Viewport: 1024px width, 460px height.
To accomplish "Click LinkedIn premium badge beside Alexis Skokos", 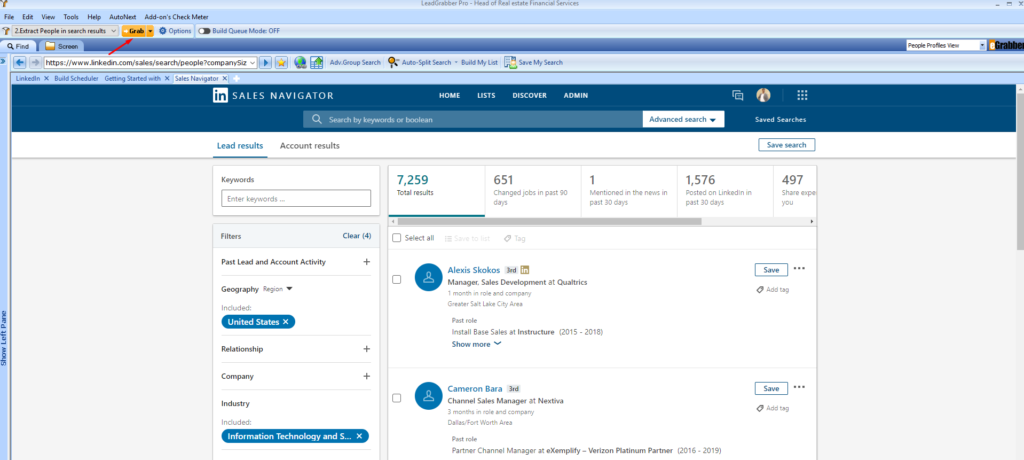I will (x=525, y=270).
